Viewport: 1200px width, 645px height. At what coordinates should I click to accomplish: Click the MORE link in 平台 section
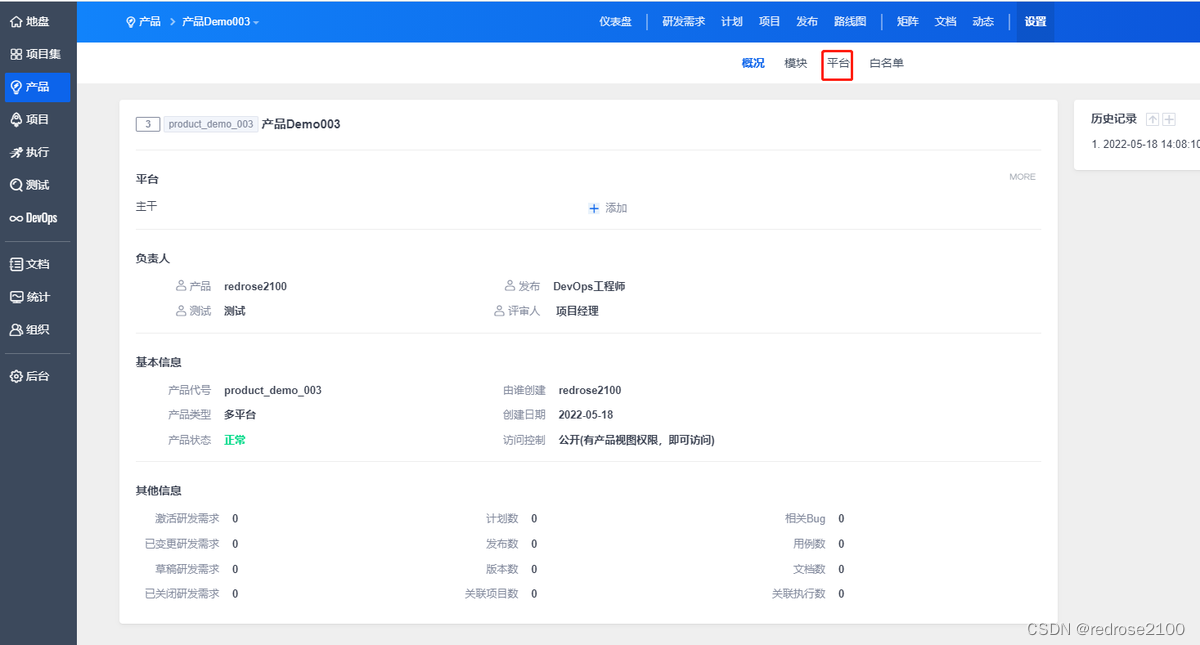[x=1022, y=177]
